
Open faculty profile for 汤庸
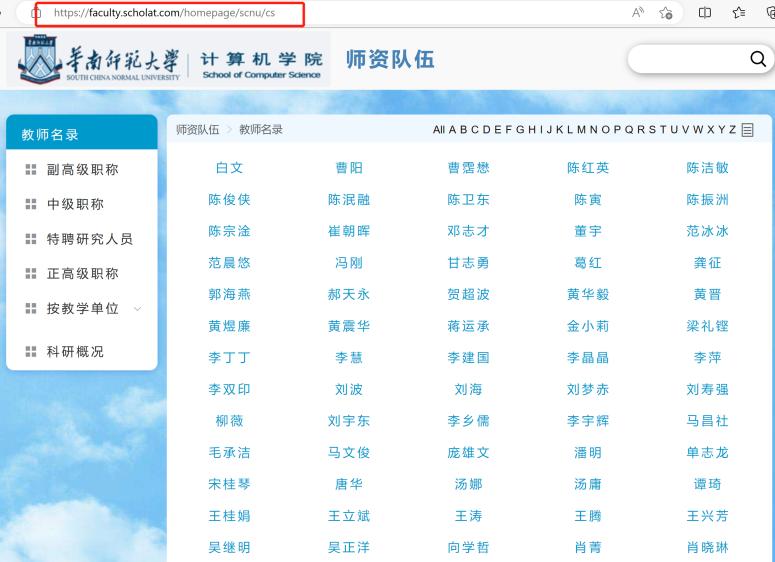(588, 484)
